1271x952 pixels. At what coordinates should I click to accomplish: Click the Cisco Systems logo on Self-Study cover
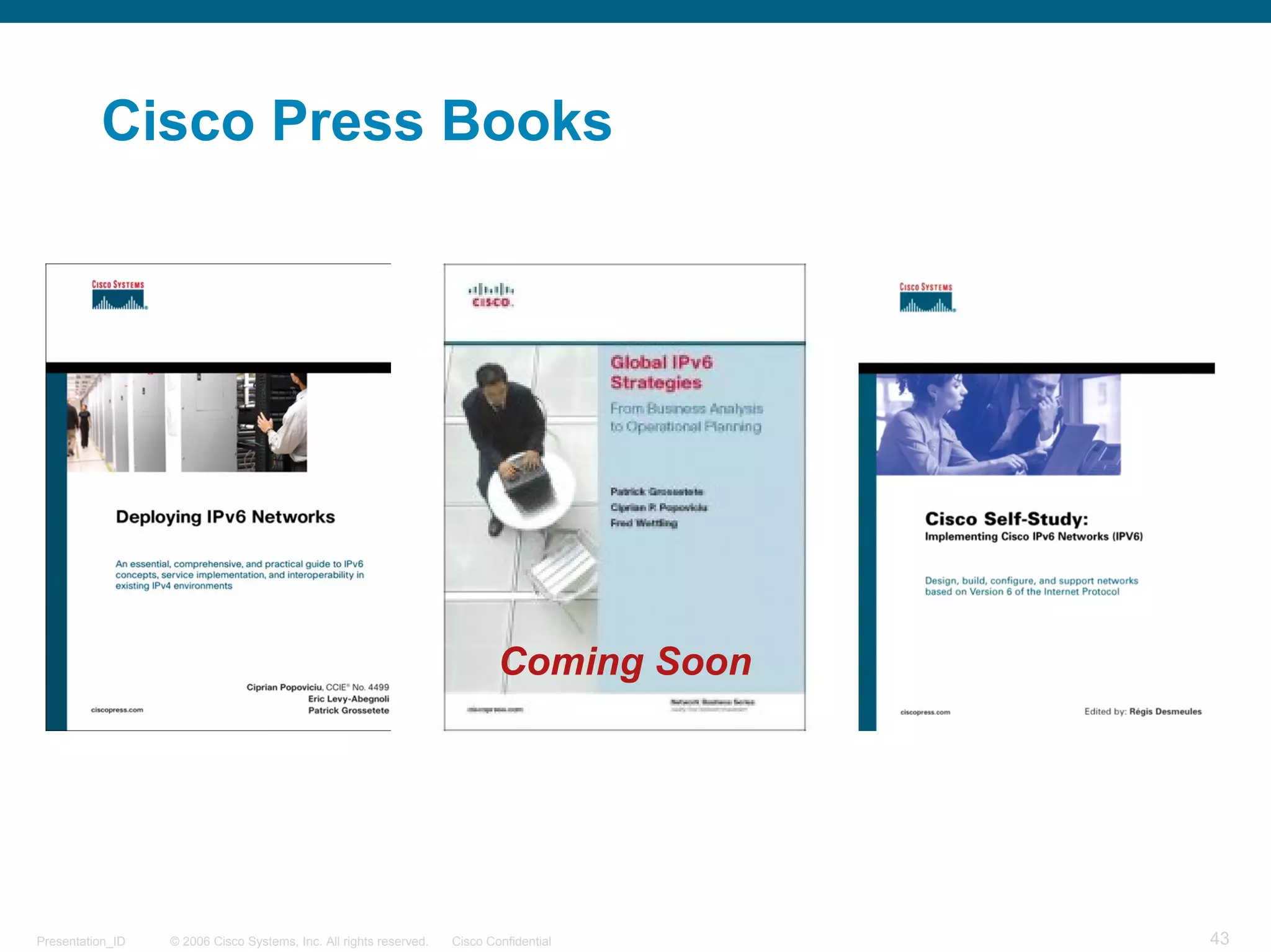pos(927,297)
